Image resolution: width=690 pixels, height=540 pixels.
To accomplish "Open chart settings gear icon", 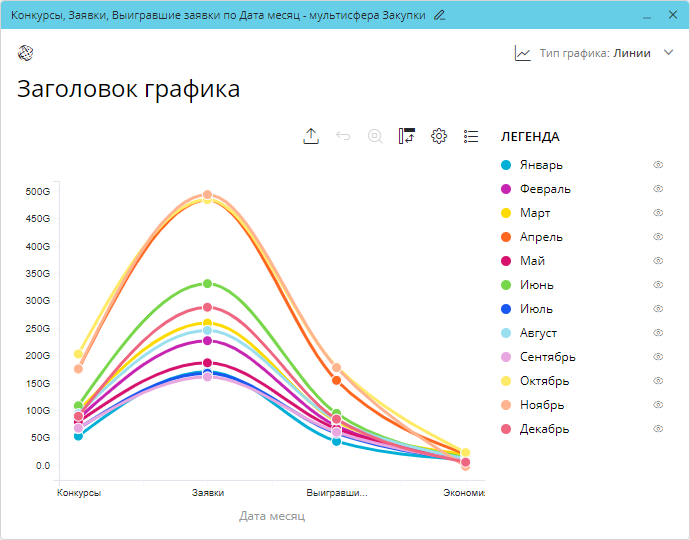I will [439, 136].
